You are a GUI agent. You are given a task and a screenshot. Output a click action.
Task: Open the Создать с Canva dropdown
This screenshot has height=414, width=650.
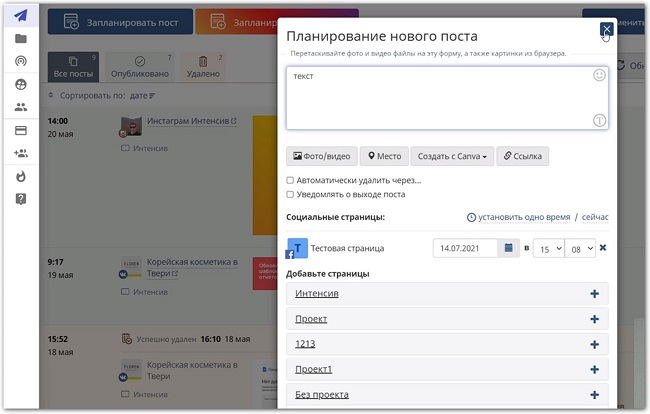pos(452,156)
